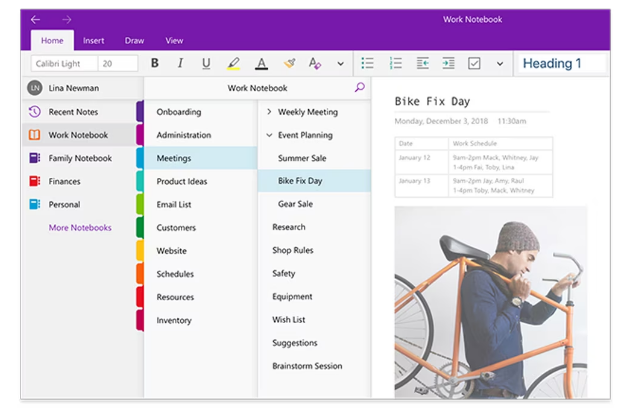The height and width of the screenshot is (417, 622).
Task: Decrease the indent
Action: coord(422,63)
